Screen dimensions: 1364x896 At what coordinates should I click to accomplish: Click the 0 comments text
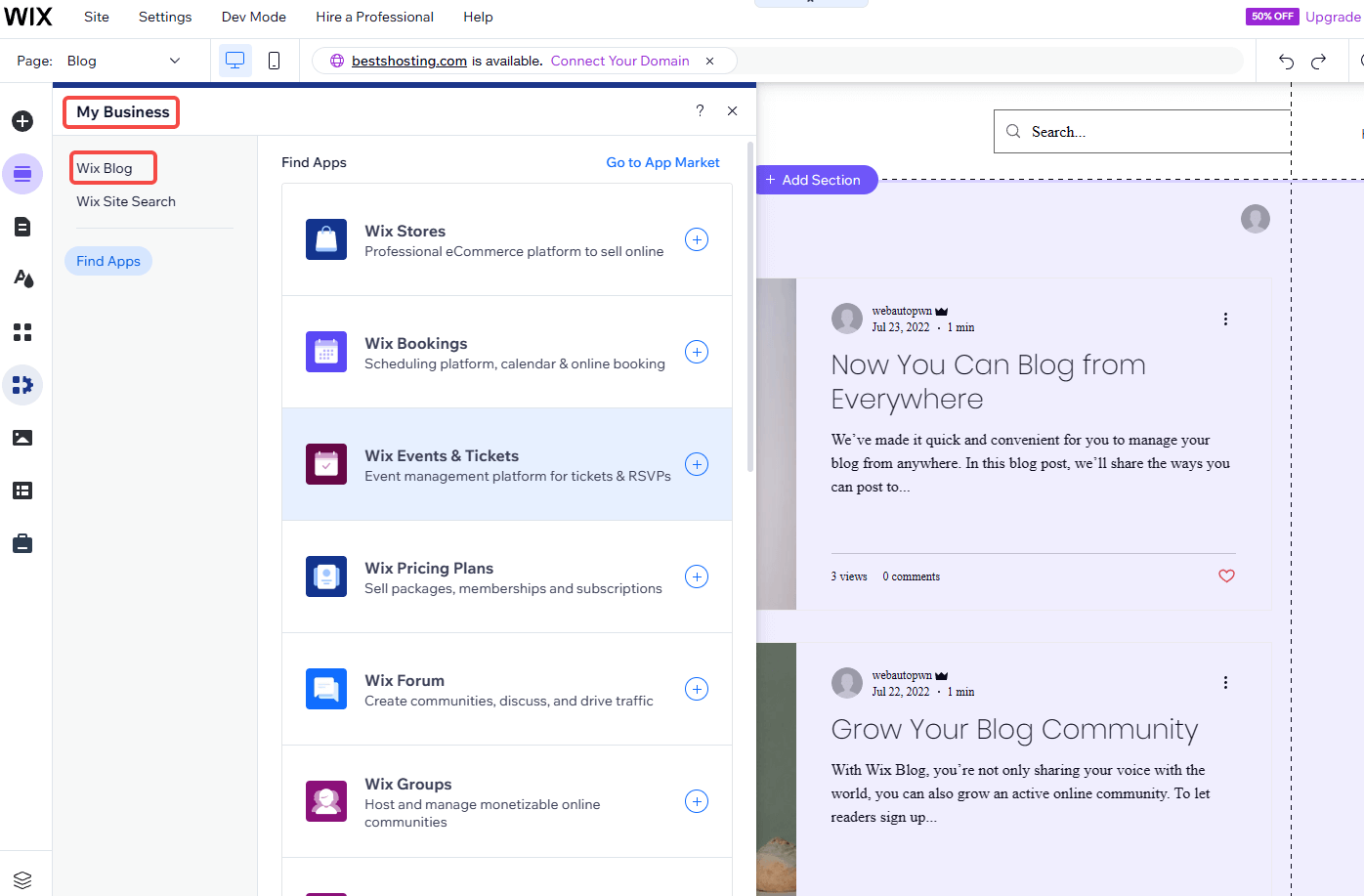click(912, 576)
